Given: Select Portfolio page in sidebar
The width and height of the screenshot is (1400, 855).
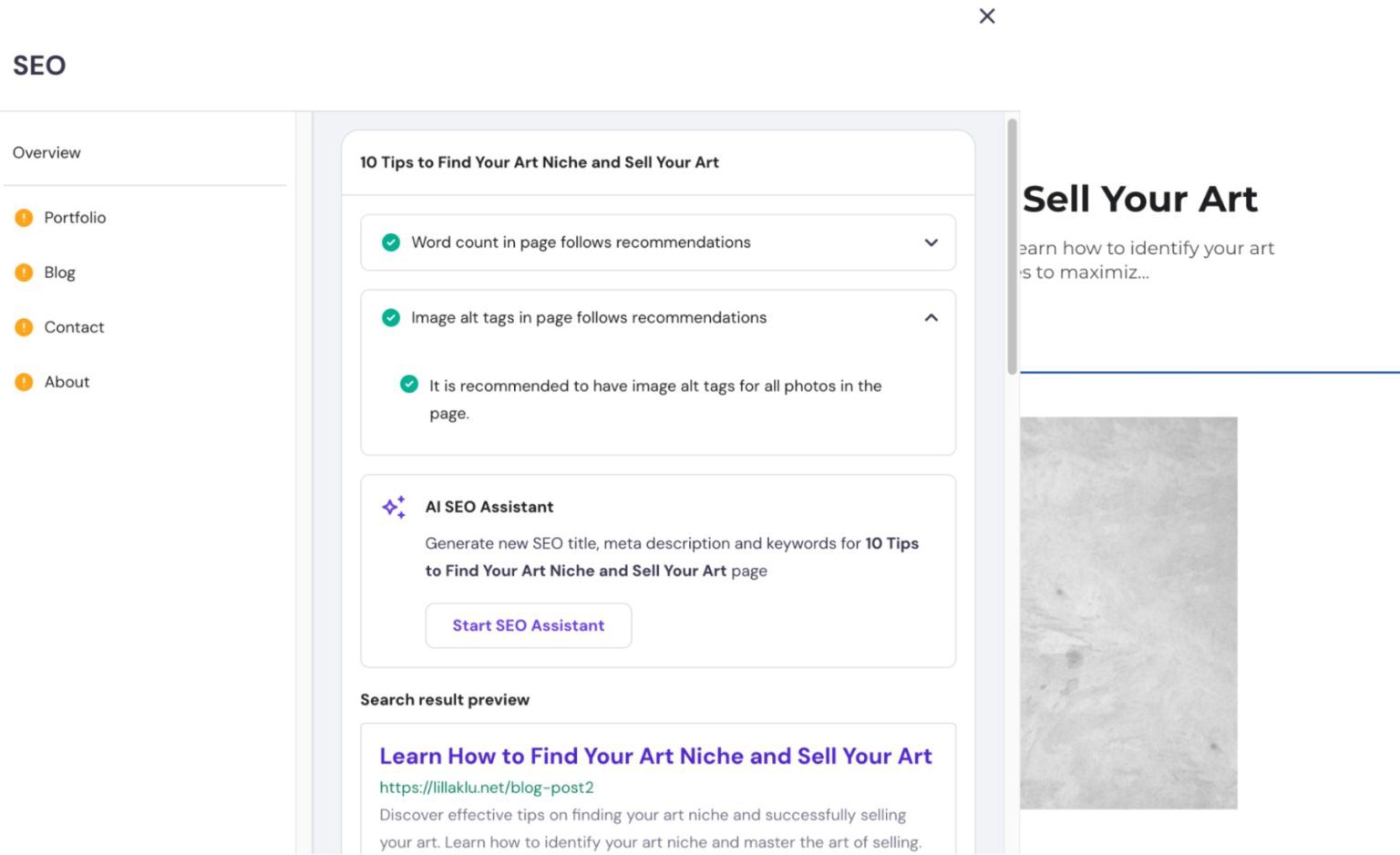Looking at the screenshot, I should 75,218.
